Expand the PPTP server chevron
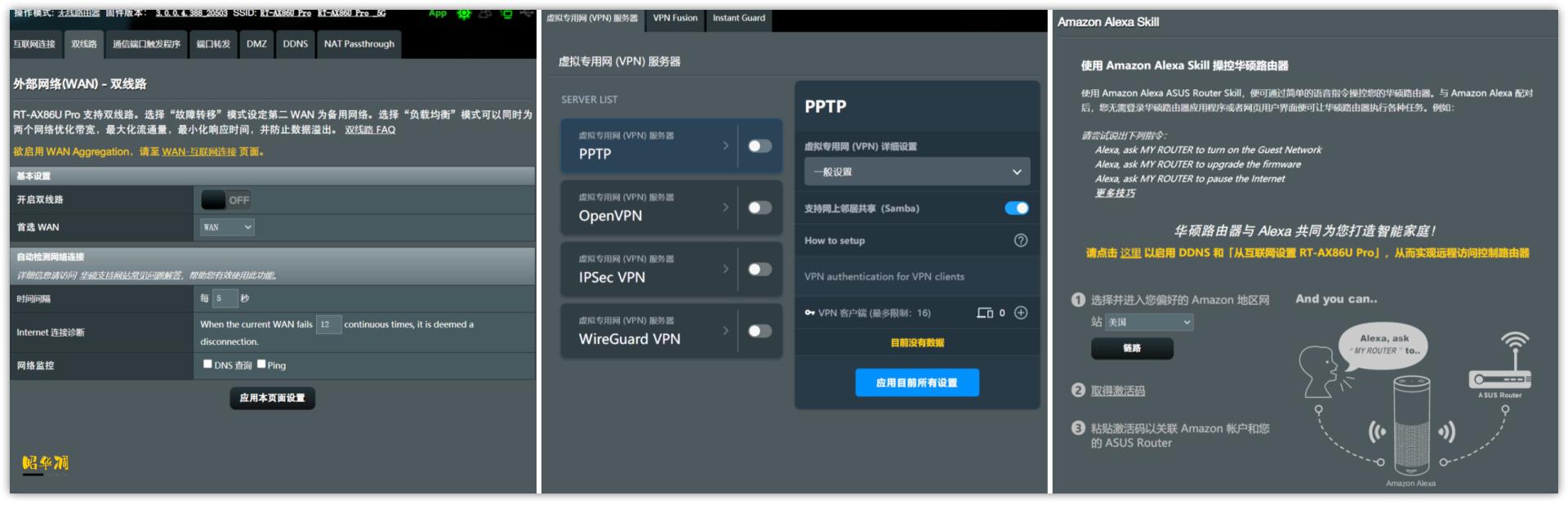The width and height of the screenshot is (1568, 518). click(x=725, y=145)
